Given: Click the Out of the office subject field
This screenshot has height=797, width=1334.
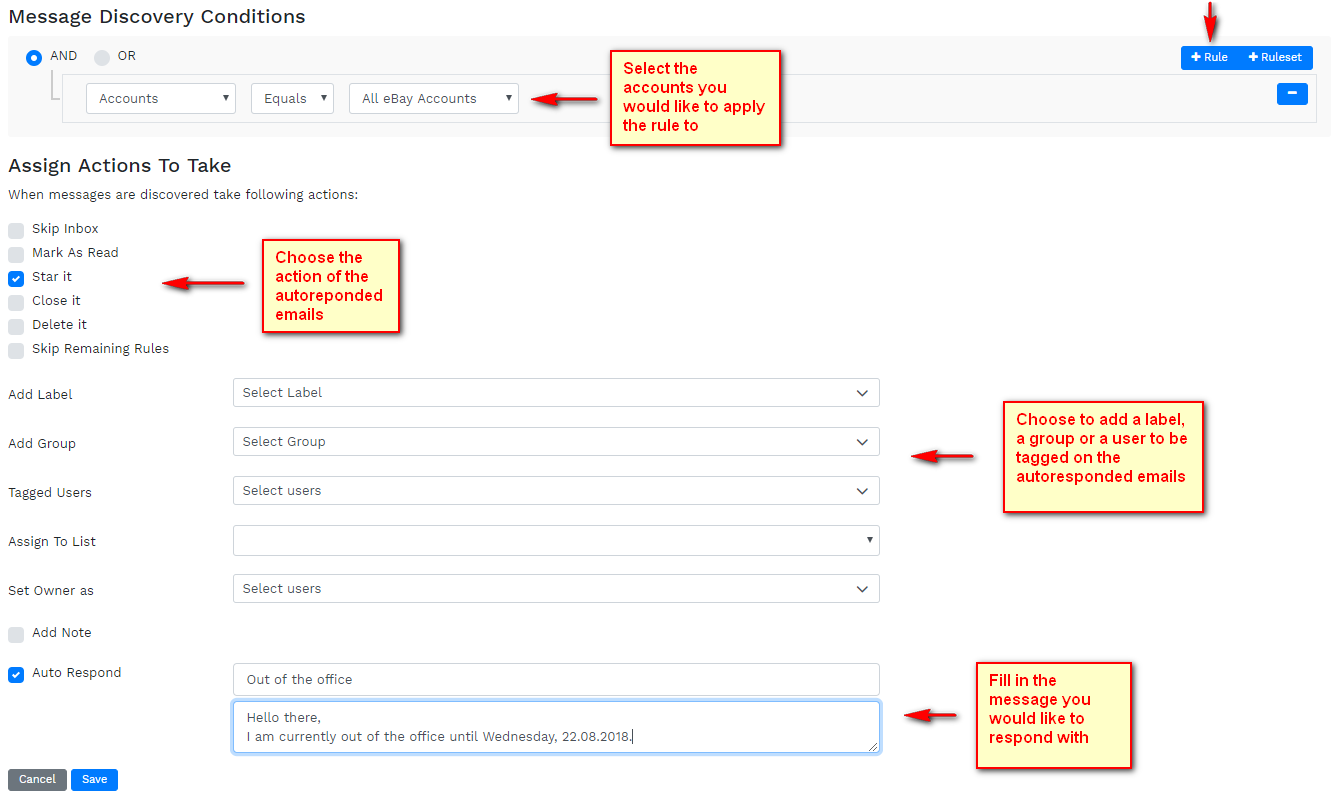Looking at the screenshot, I should tap(556, 679).
